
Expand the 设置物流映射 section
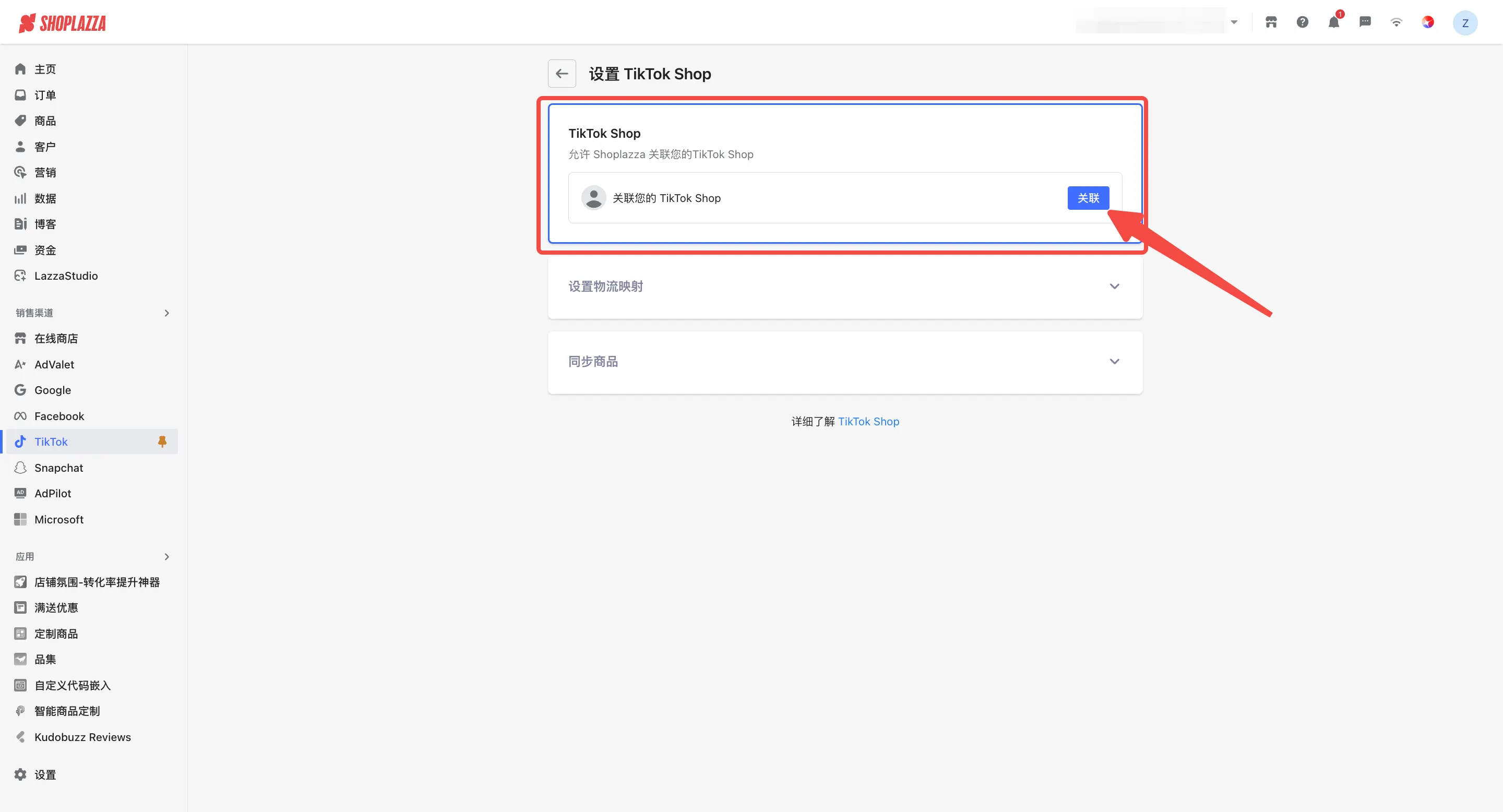click(x=845, y=286)
